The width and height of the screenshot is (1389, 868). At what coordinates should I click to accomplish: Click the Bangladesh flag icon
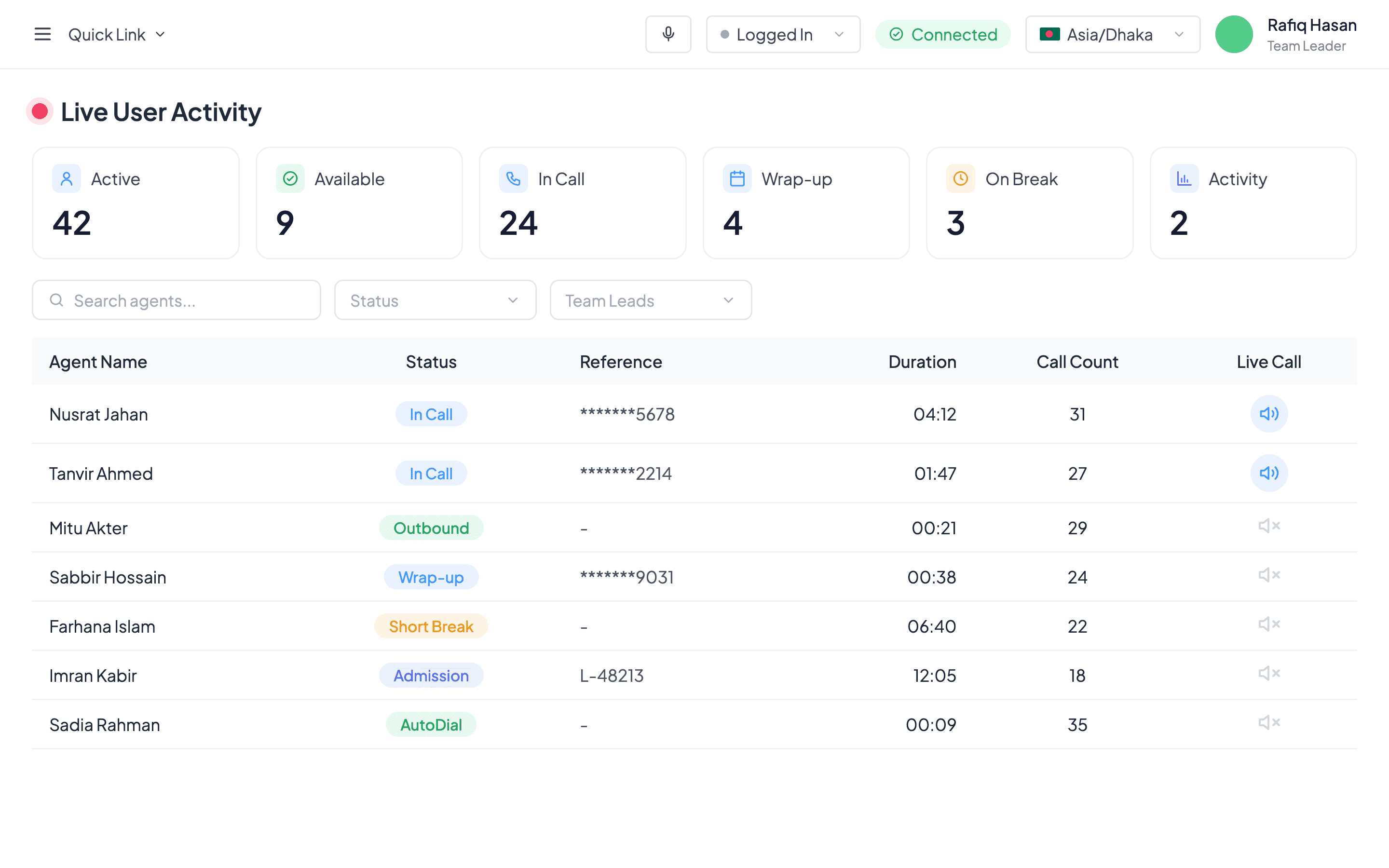coord(1049,34)
